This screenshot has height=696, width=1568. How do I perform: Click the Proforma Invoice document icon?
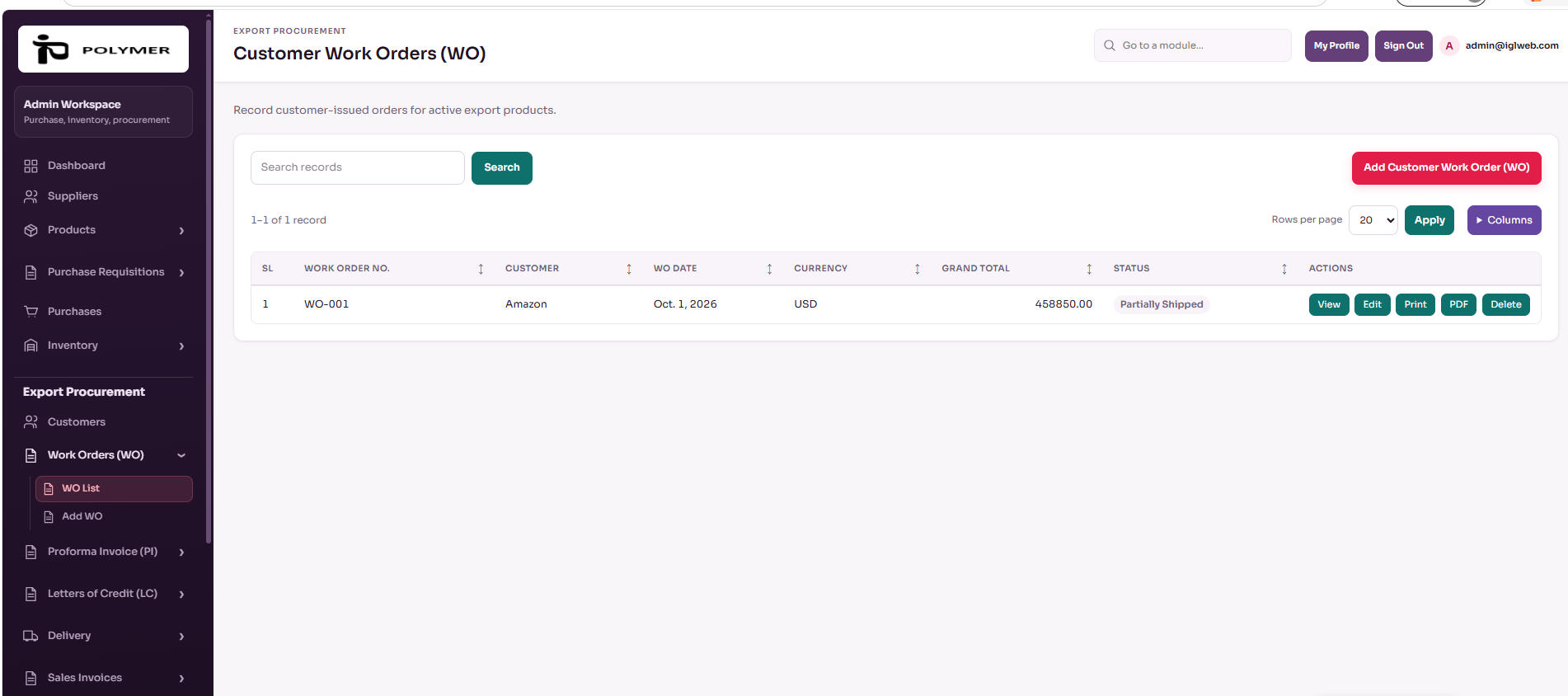31,552
